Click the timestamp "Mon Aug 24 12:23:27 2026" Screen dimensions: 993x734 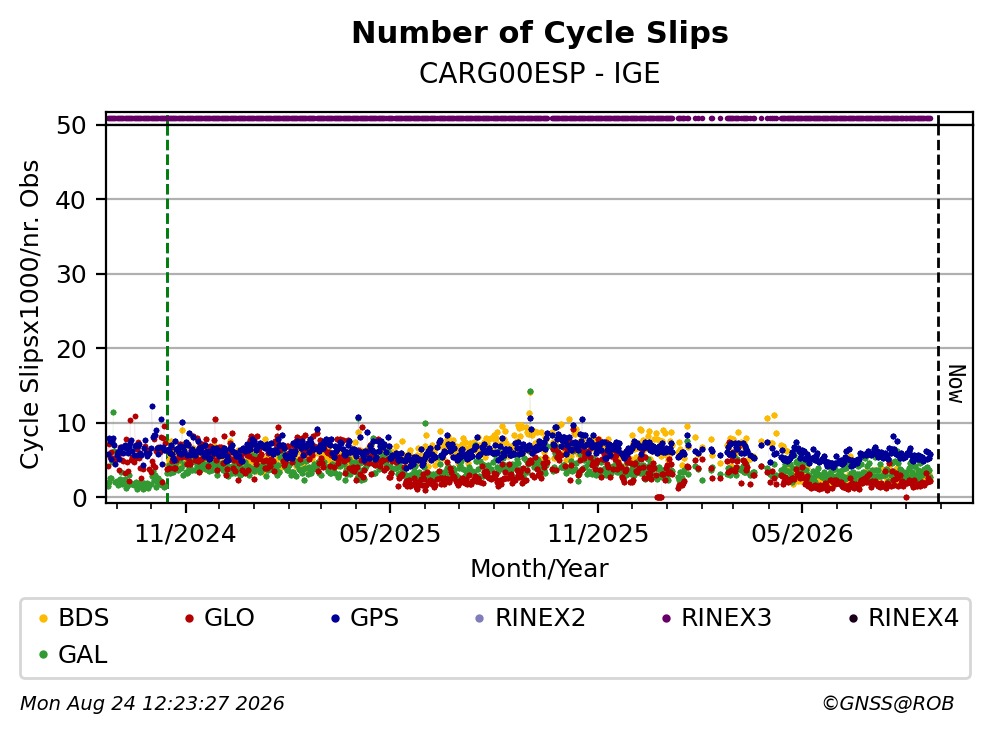[152, 704]
